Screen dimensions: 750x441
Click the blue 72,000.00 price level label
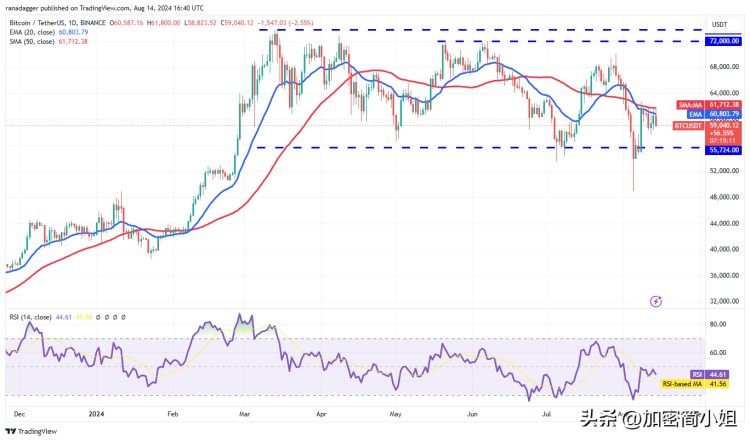tap(725, 41)
